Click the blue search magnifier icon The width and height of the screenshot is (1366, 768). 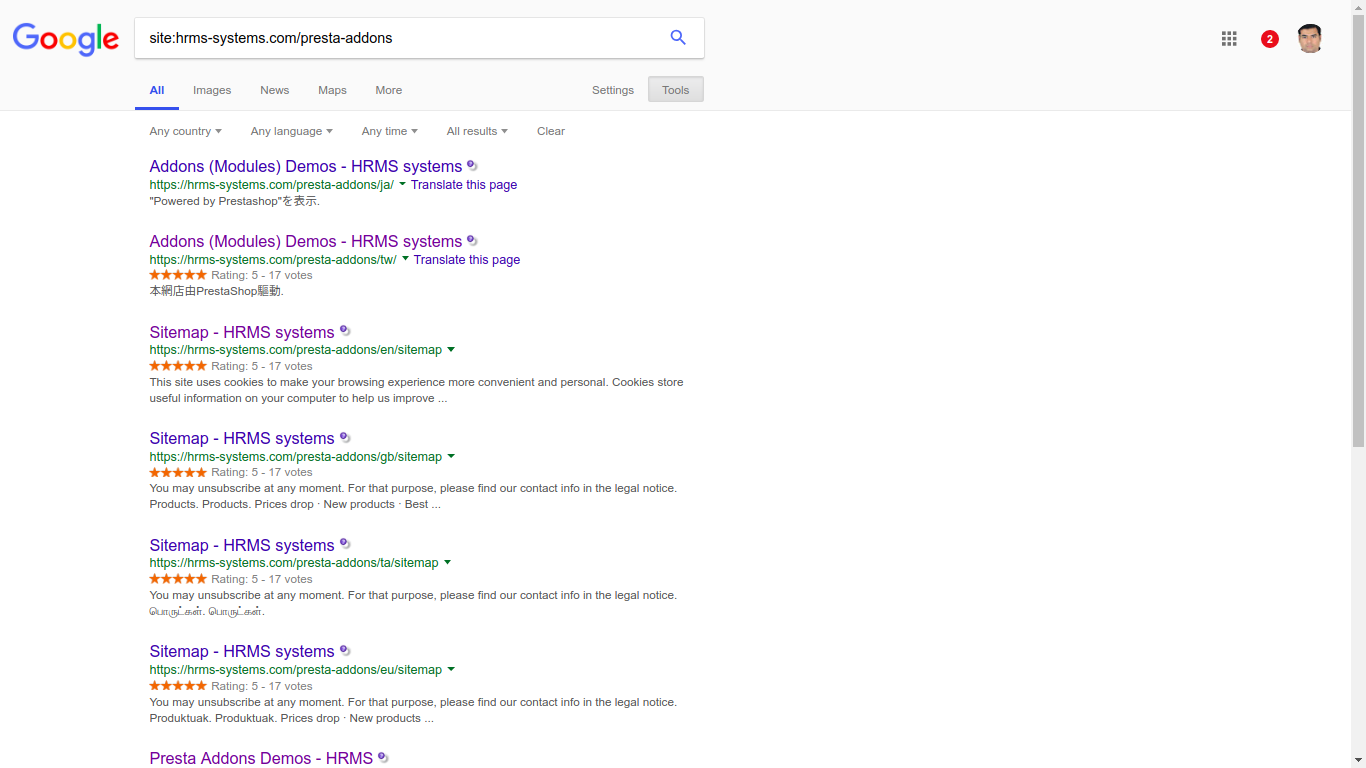coord(678,38)
